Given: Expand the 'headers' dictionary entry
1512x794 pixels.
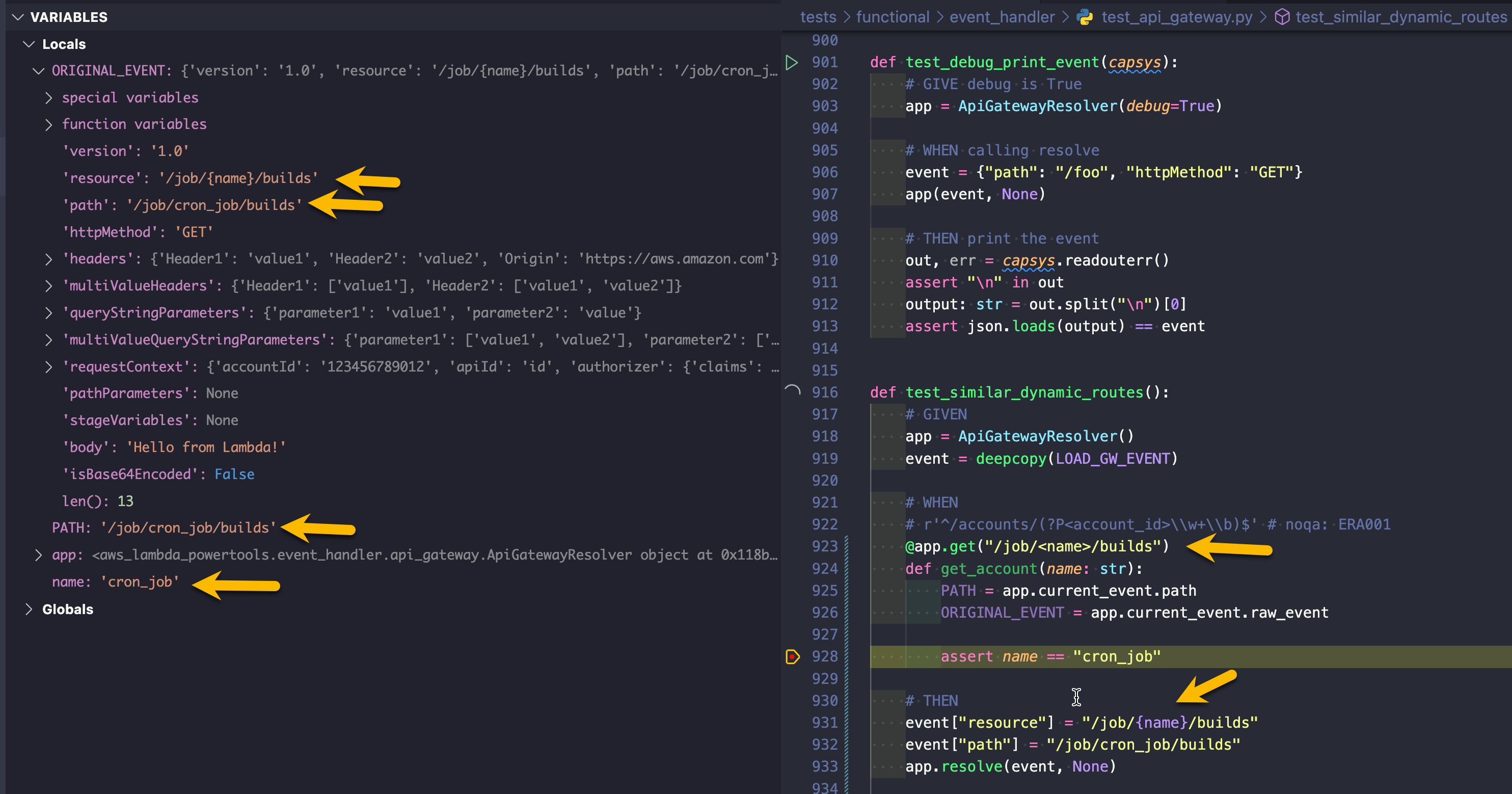Looking at the screenshot, I should pos(49,258).
